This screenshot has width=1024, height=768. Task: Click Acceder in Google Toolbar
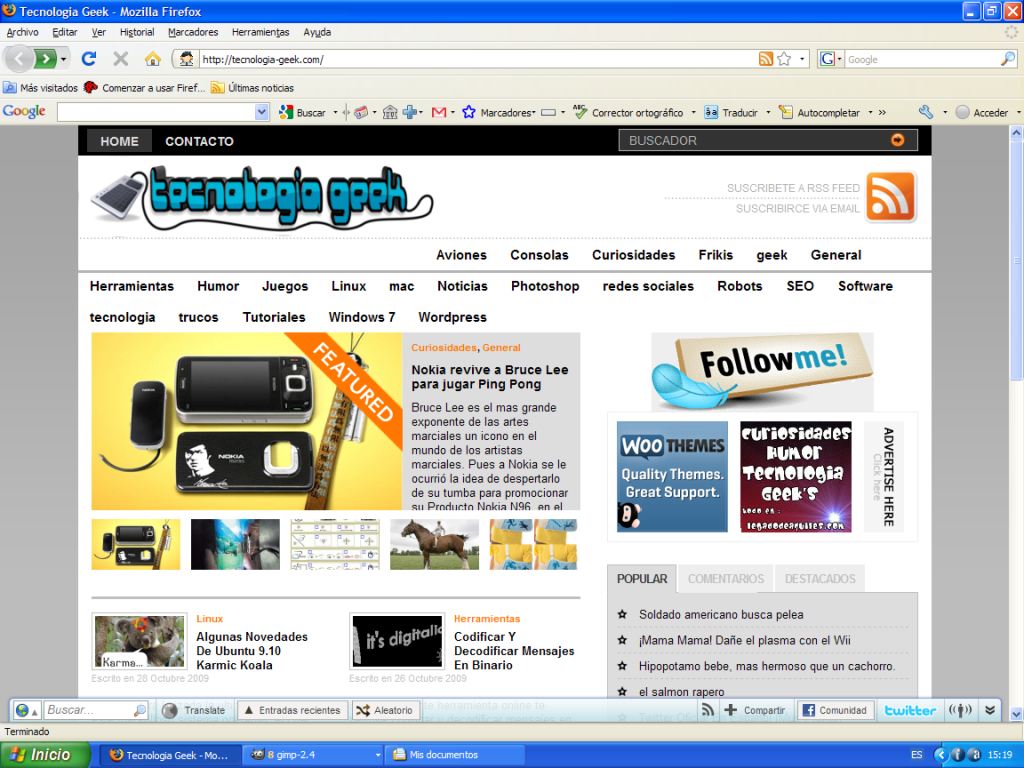[982, 112]
